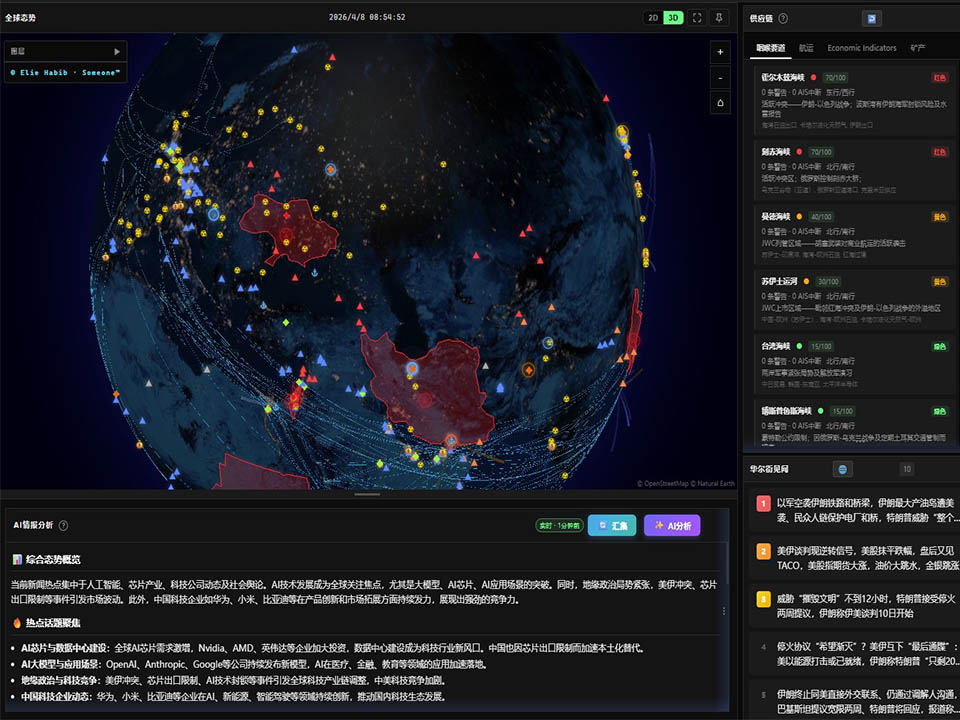The width and height of the screenshot is (960, 720).
Task: Open help icon next to 供应链 title
Action: pyautogui.click(x=783, y=18)
